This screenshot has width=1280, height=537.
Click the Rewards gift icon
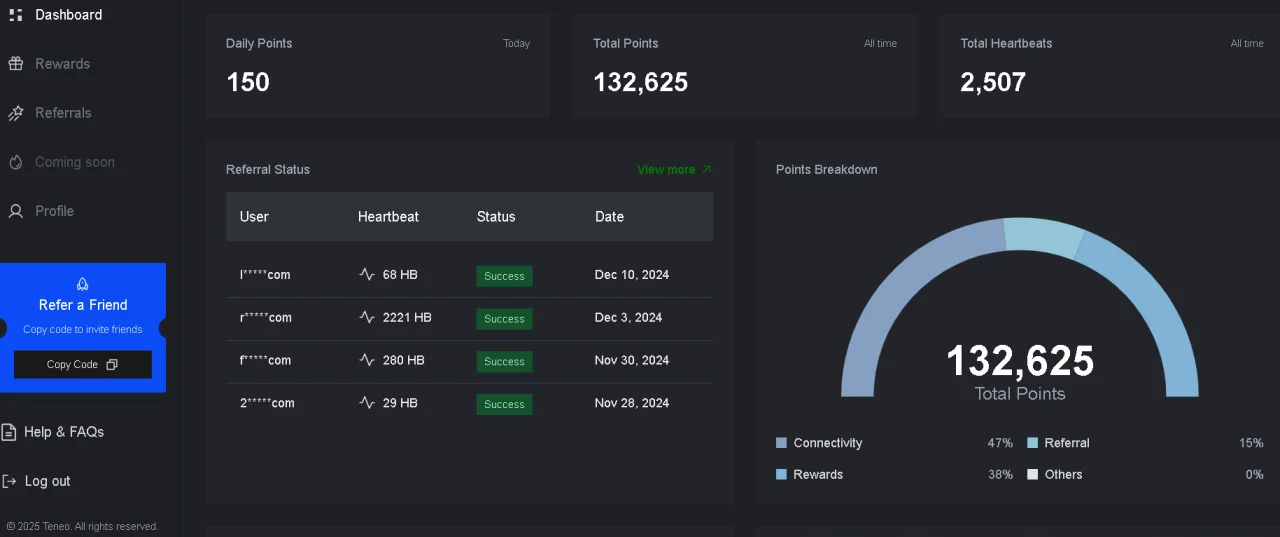coord(16,64)
